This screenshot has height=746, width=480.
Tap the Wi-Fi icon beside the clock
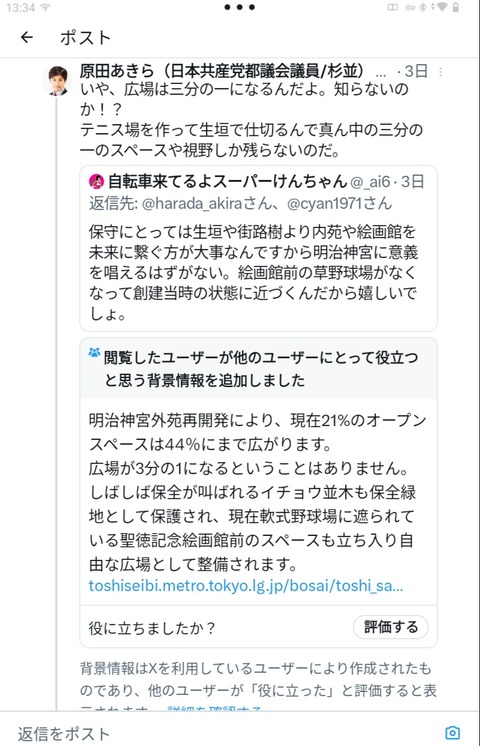pyautogui.click(x=46, y=7)
